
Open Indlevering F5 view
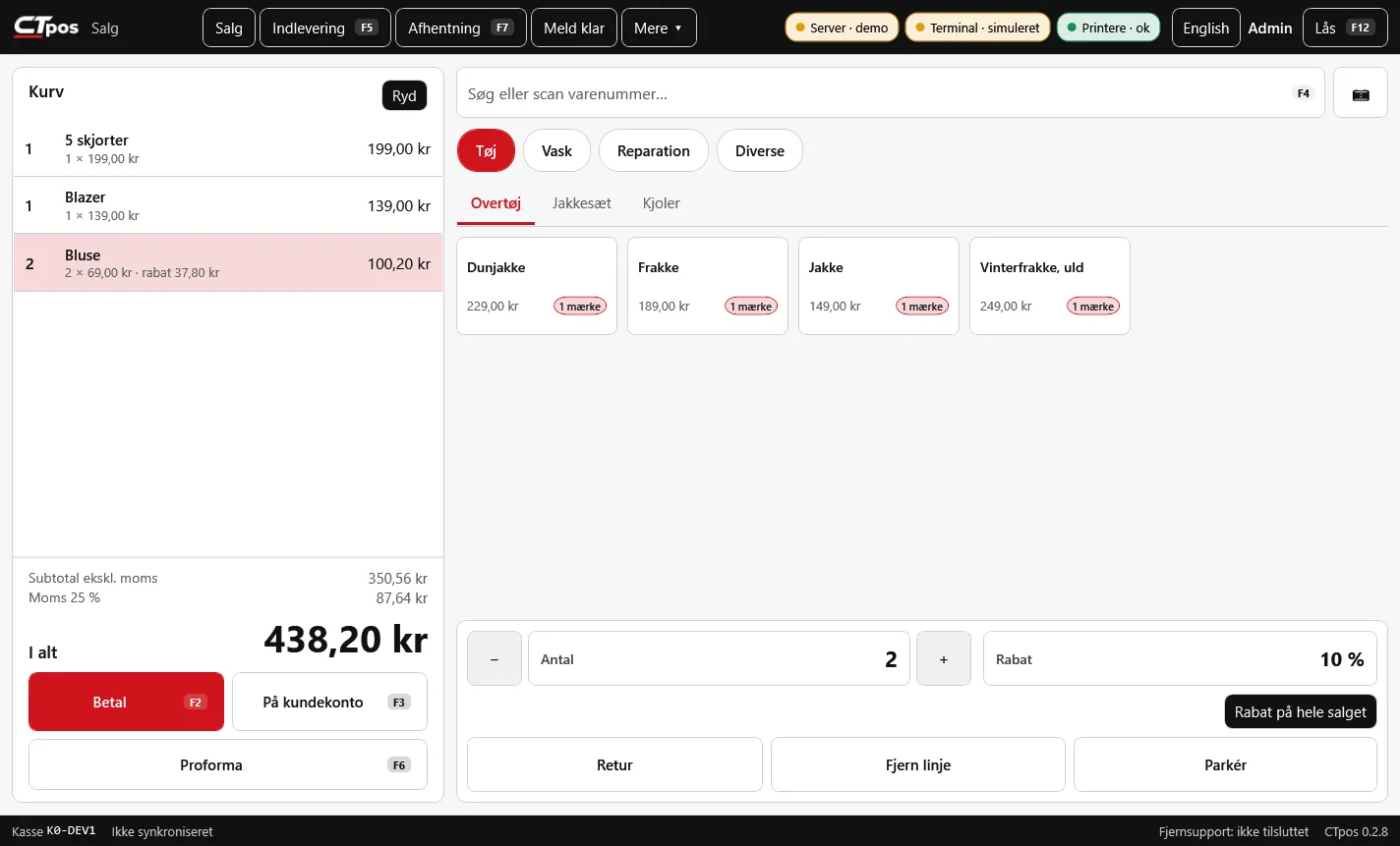point(325,28)
